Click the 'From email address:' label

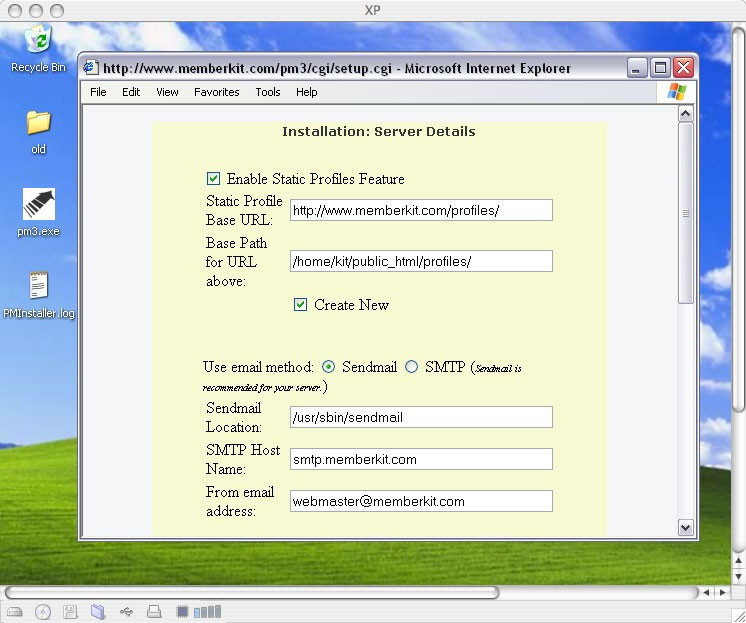[240, 501]
